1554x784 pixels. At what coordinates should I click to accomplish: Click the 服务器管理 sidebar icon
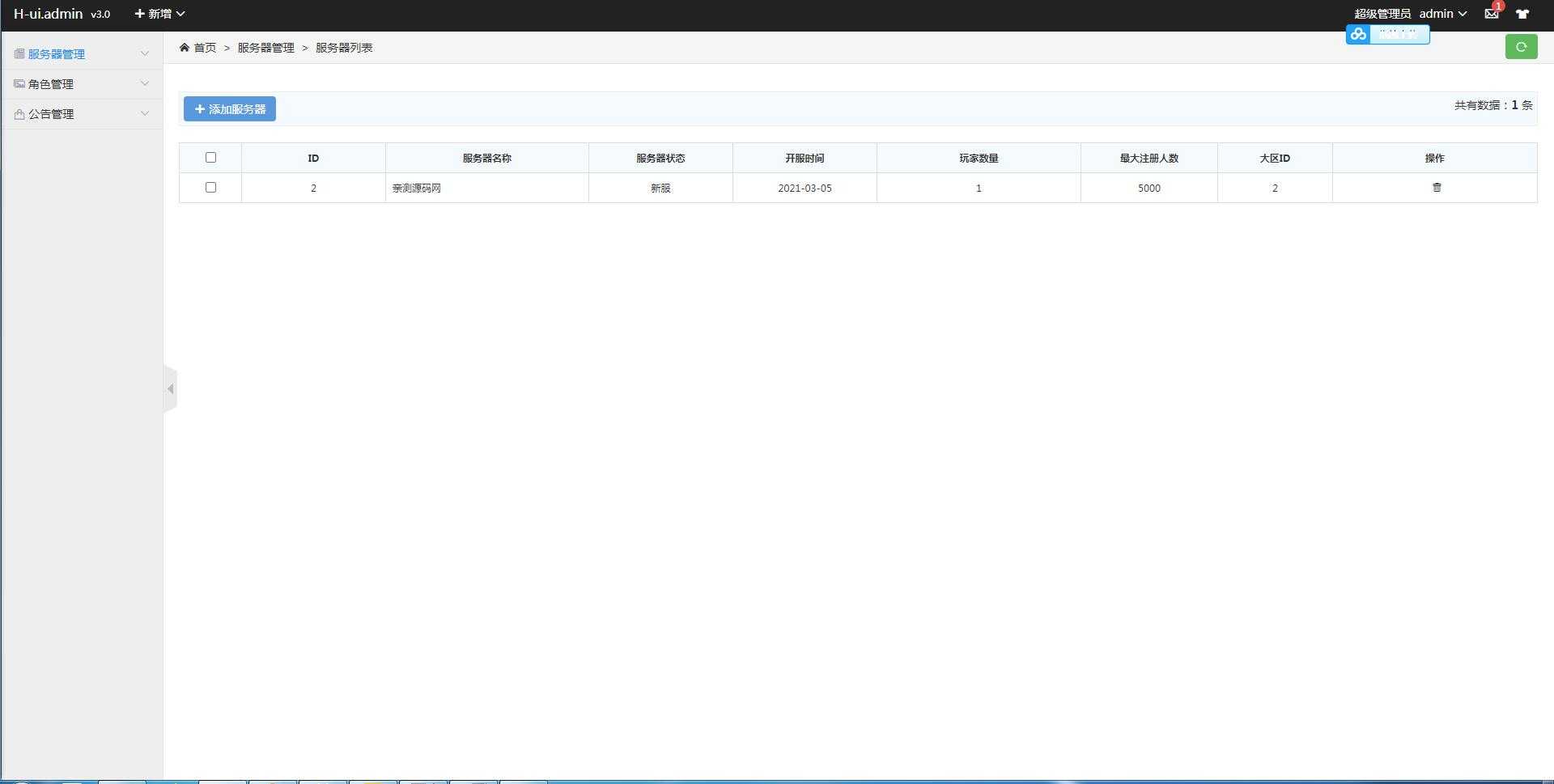pyautogui.click(x=19, y=54)
